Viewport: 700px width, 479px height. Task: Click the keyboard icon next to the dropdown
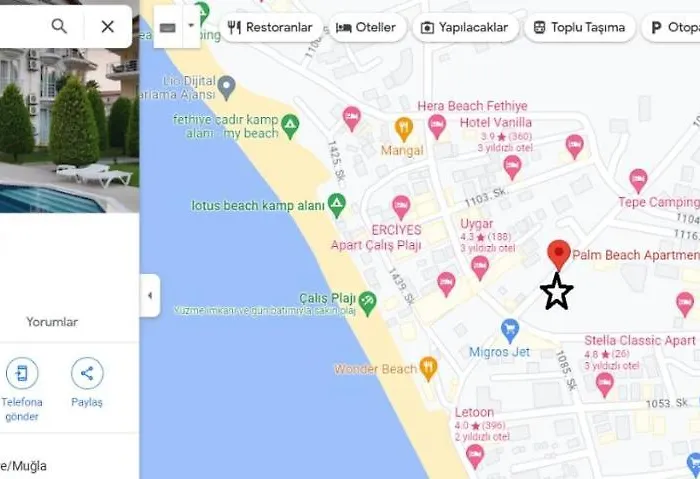coord(168,28)
